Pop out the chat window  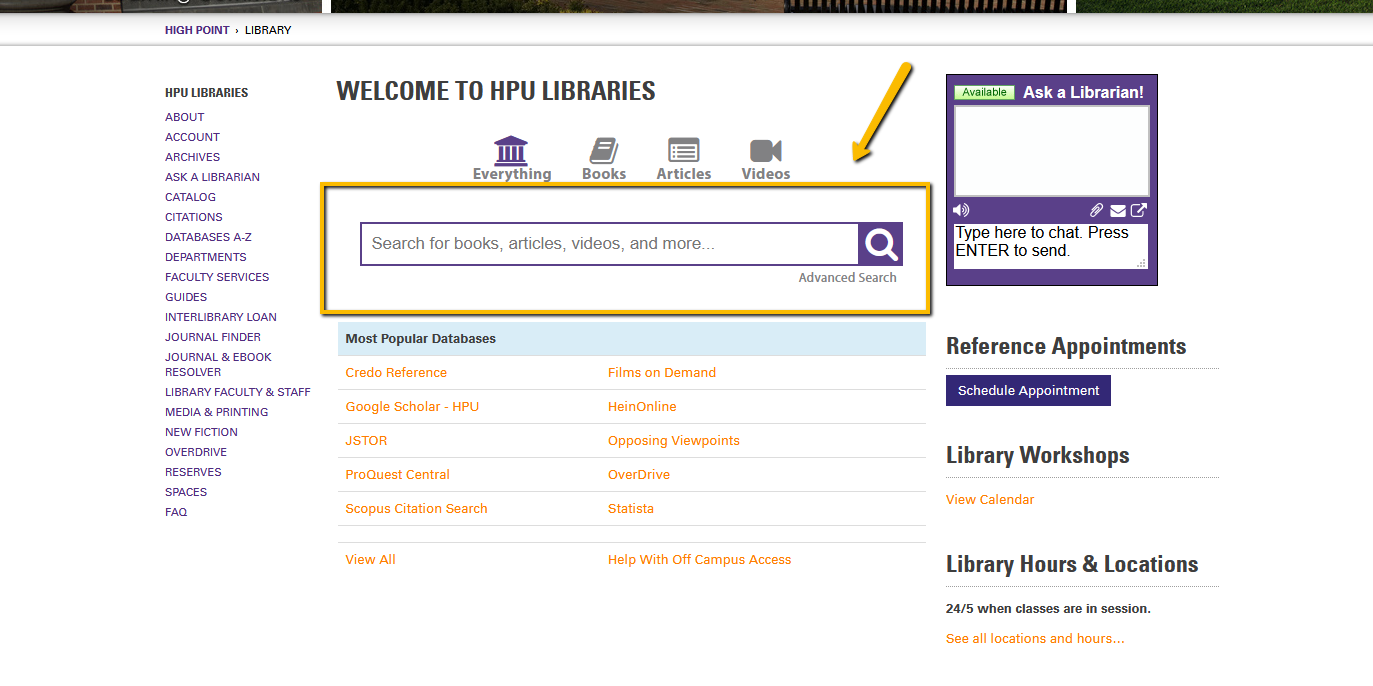(1139, 210)
